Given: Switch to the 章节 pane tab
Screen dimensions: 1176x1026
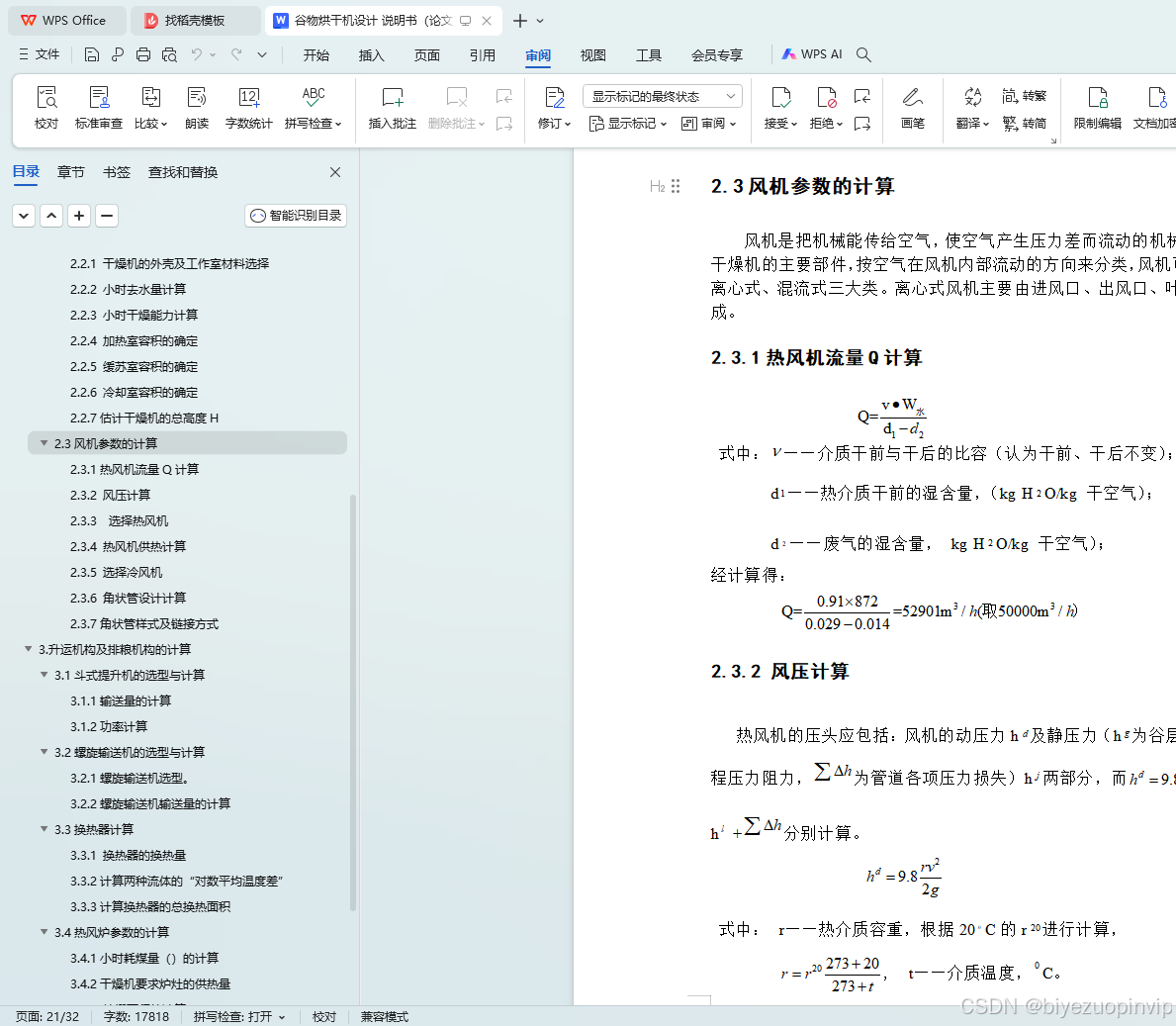Looking at the screenshot, I should click(x=71, y=172).
